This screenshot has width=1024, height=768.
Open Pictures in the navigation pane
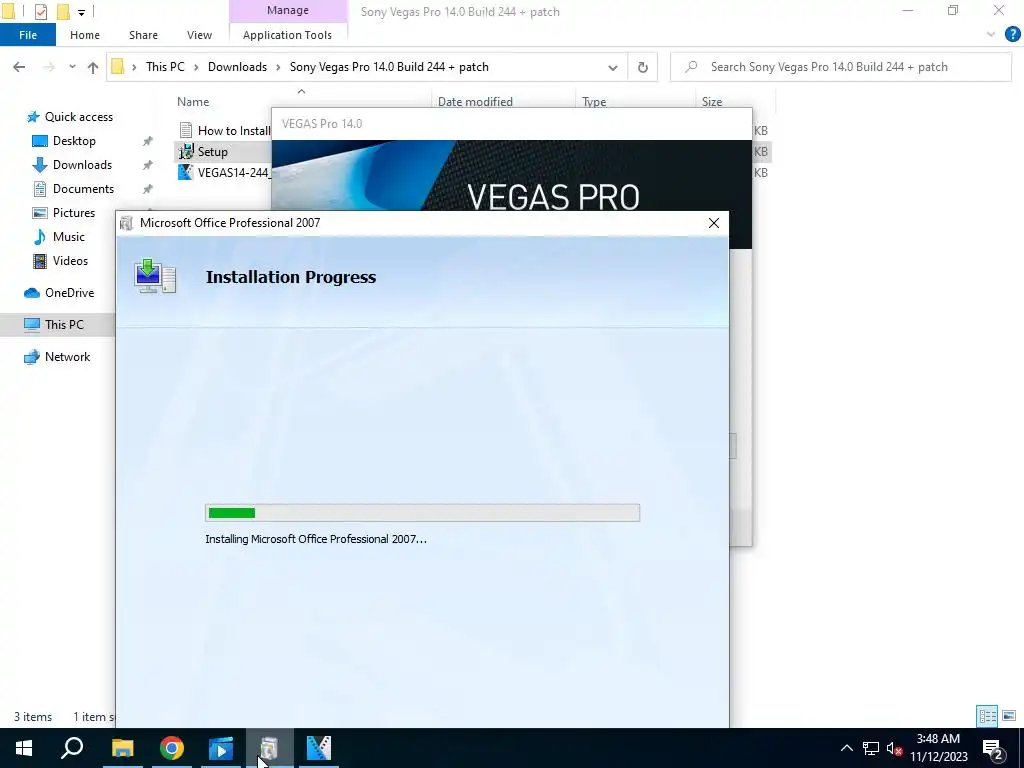73,213
